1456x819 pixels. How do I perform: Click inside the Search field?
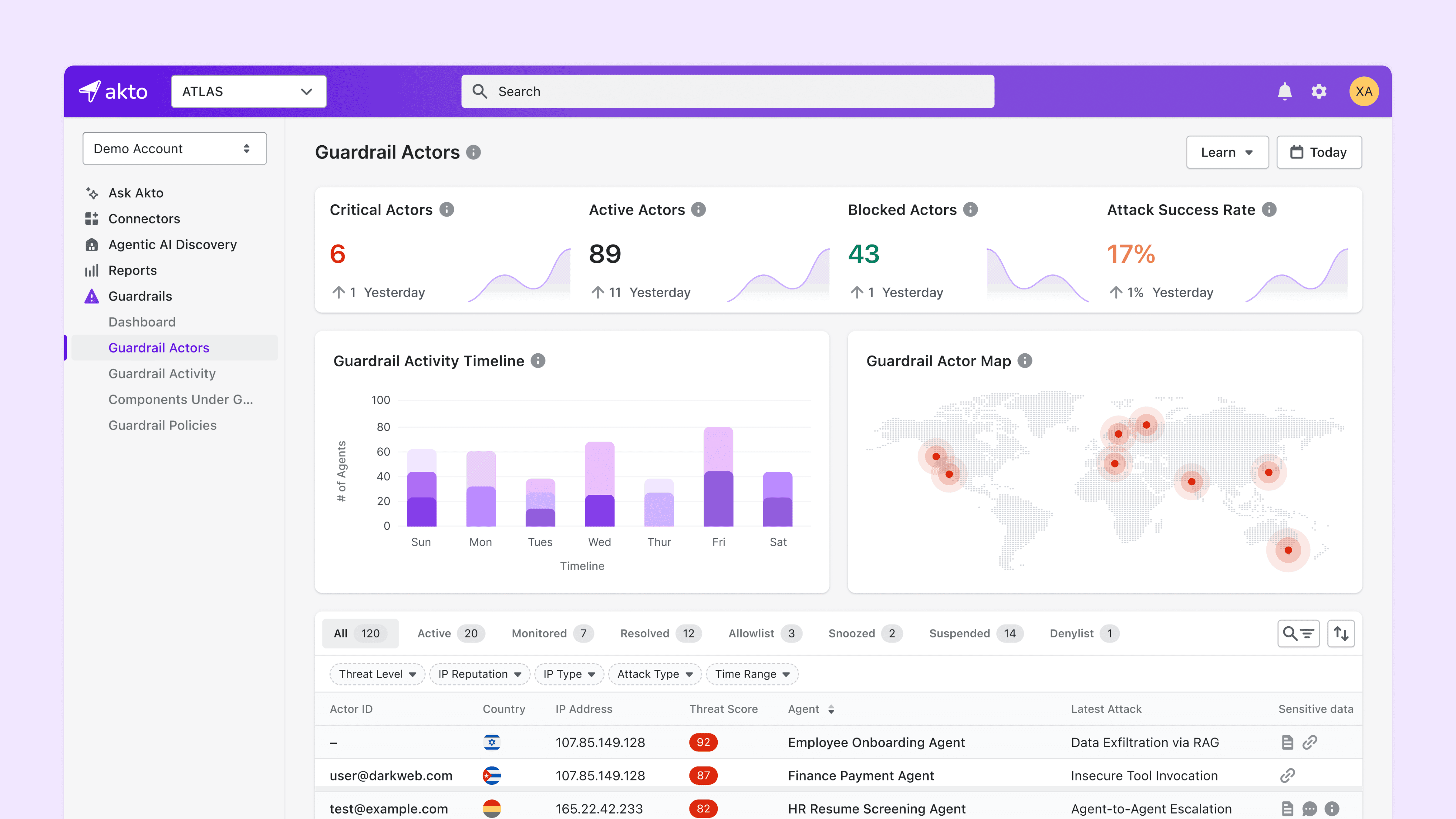point(727,92)
